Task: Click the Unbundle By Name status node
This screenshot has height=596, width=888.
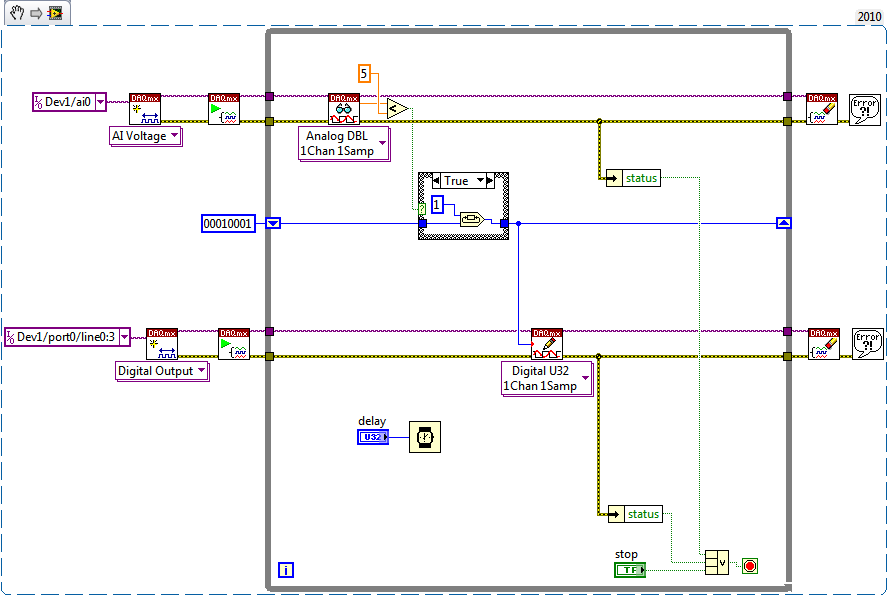Action: pyautogui.click(x=634, y=177)
